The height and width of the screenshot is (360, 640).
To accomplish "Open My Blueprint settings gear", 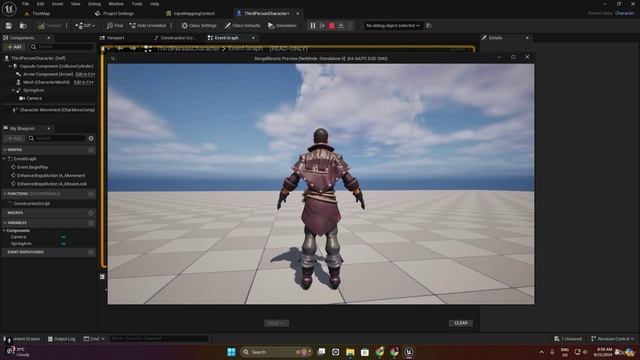I will pyautogui.click(x=91, y=138).
